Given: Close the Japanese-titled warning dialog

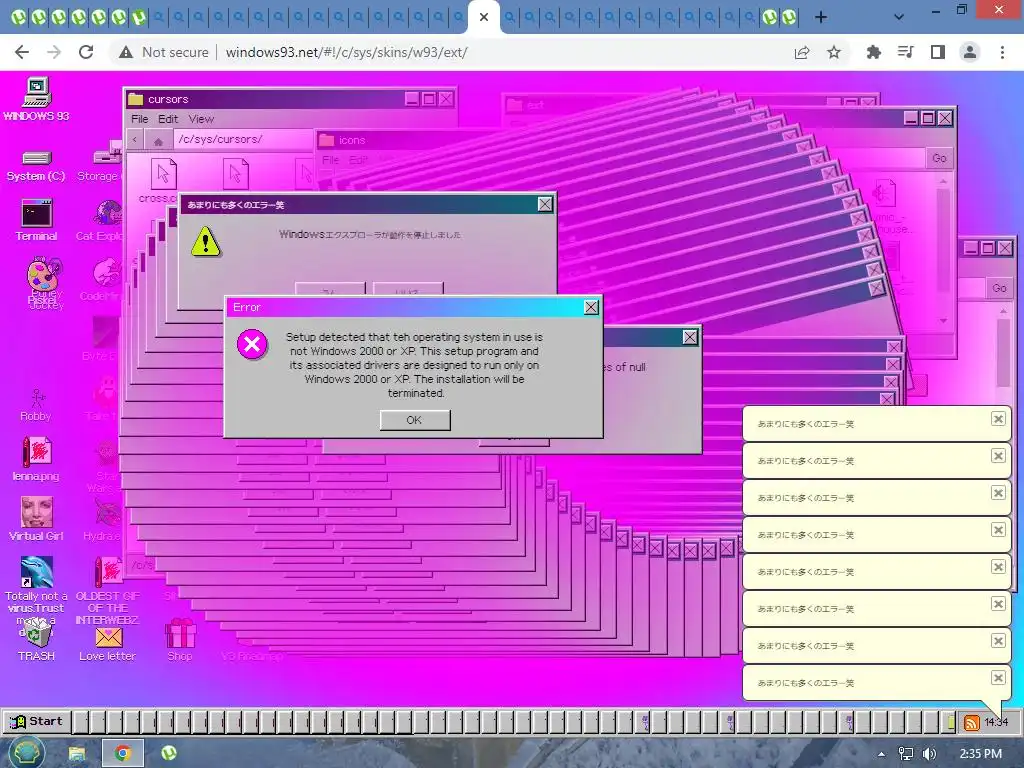Looking at the screenshot, I should coord(545,204).
